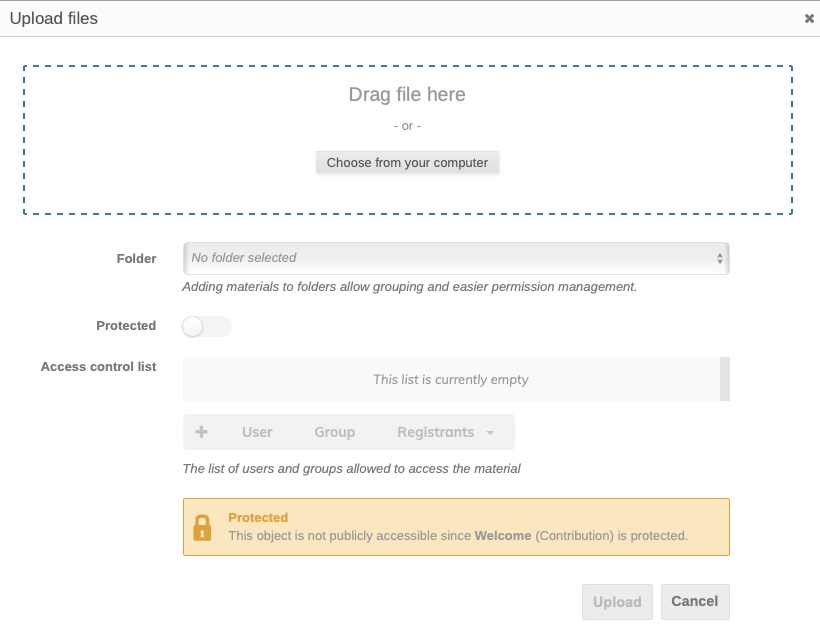The image size is (820, 640).
Task: Cancel the file upload
Action: click(x=695, y=602)
